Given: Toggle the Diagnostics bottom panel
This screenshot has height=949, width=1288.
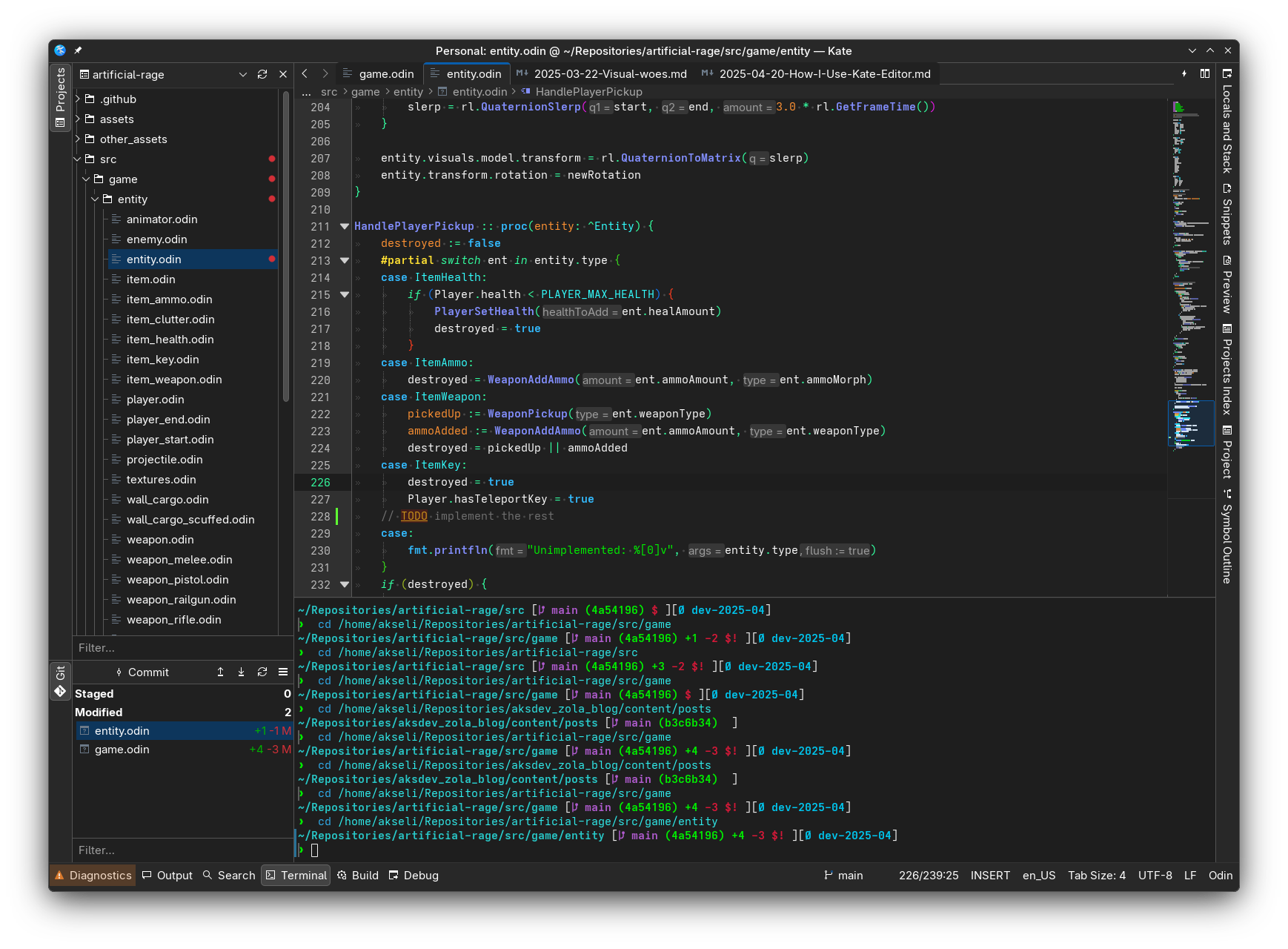Looking at the screenshot, I should pyautogui.click(x=93, y=876).
